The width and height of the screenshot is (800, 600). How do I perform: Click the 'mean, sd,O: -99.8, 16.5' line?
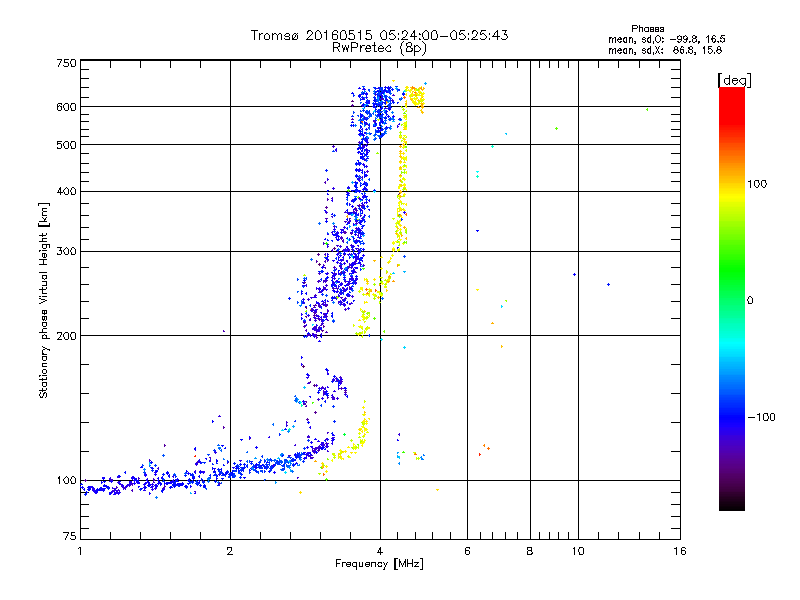click(x=666, y=39)
